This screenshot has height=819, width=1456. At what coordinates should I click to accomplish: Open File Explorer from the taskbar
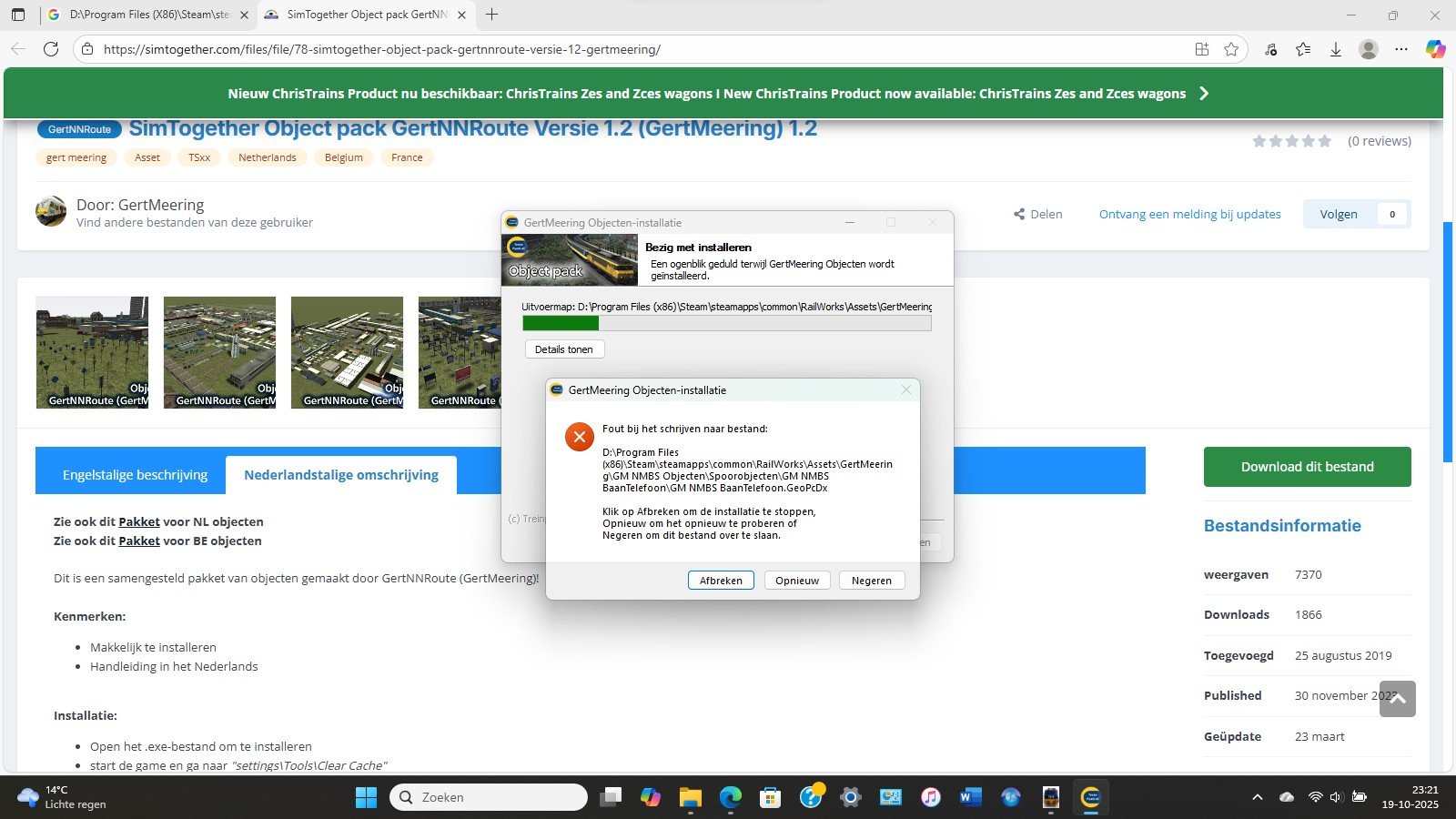pos(690,798)
